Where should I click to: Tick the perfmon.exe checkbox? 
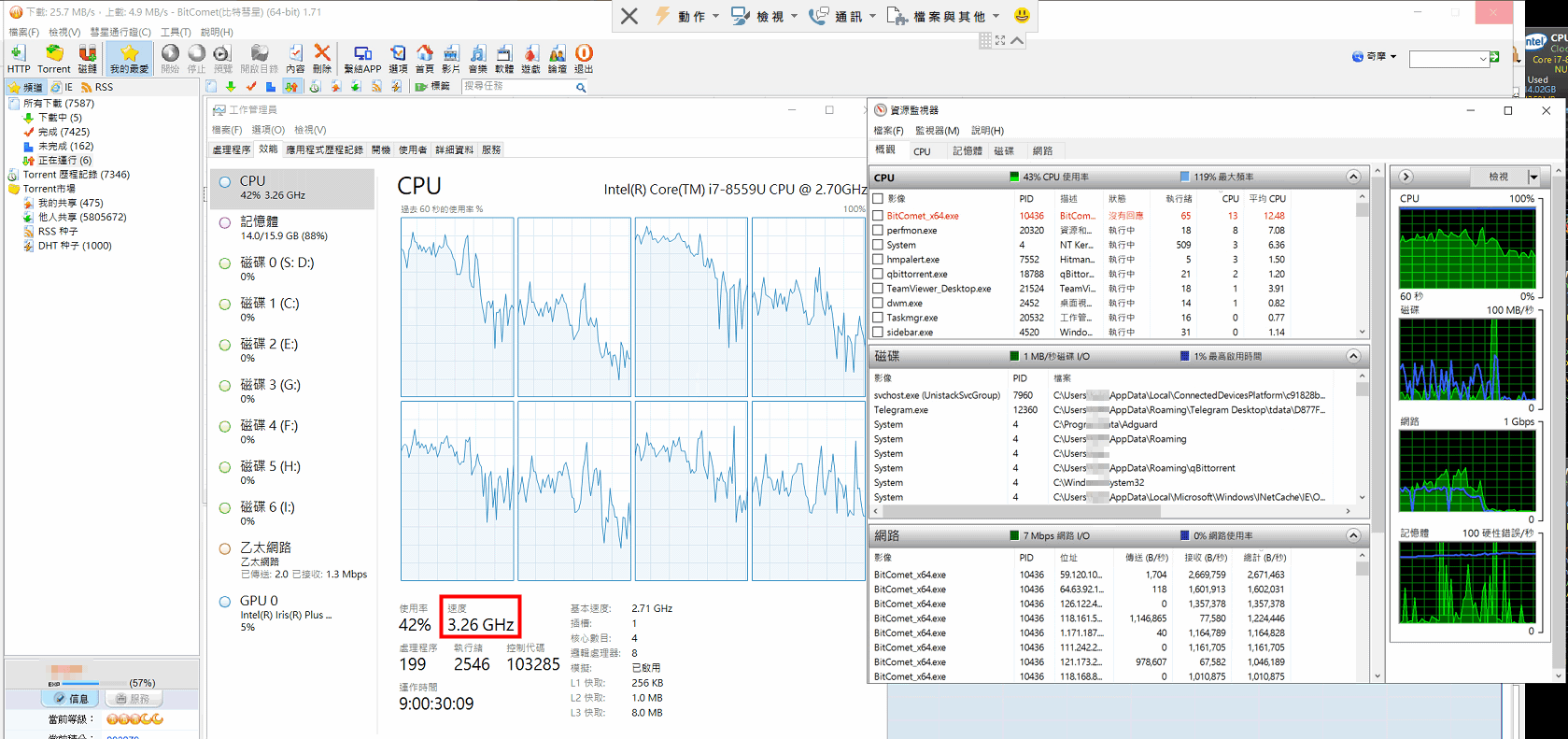pos(878,231)
